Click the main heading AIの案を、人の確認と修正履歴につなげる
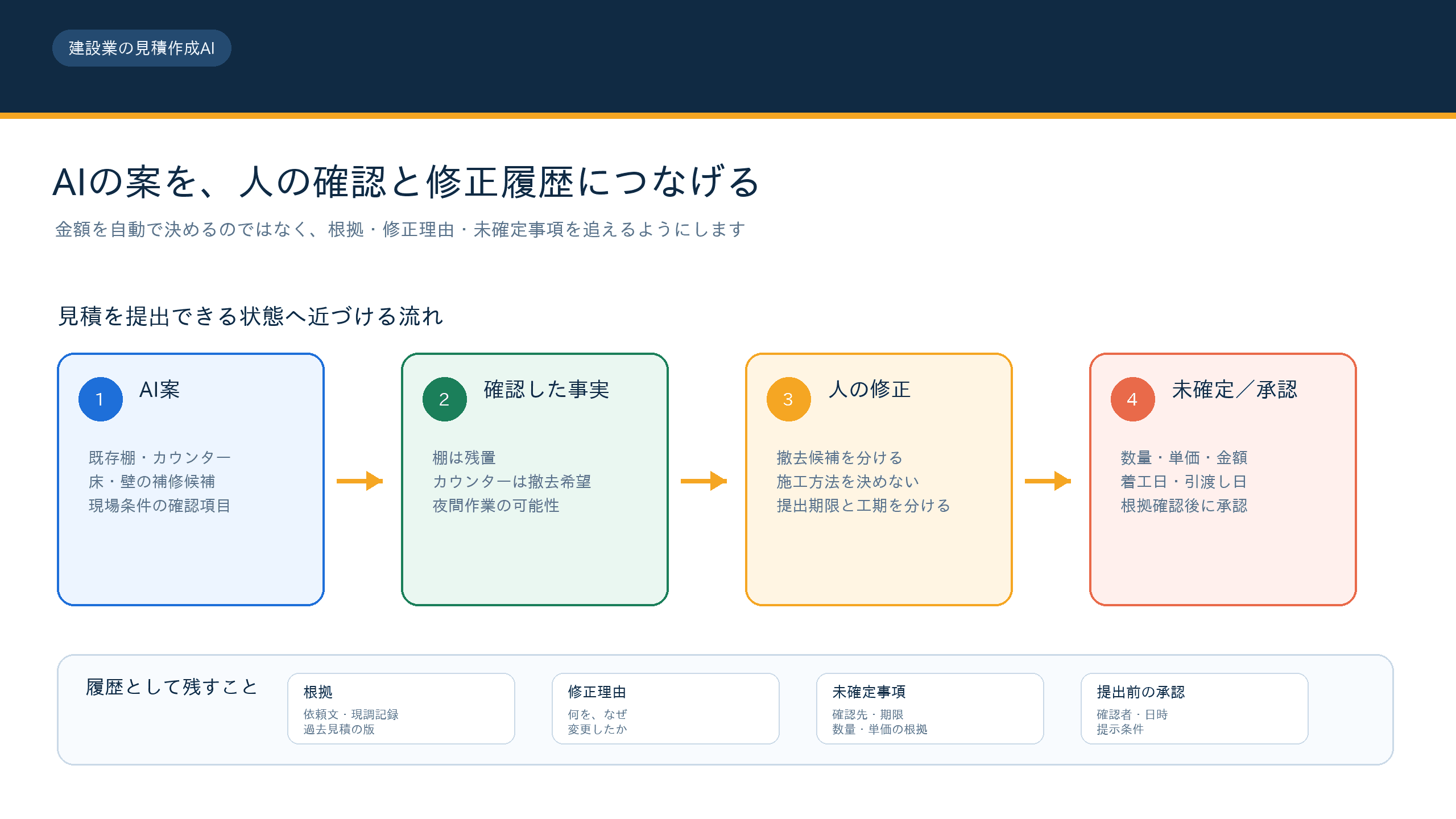Screen dimensions: 1456x819 406,182
